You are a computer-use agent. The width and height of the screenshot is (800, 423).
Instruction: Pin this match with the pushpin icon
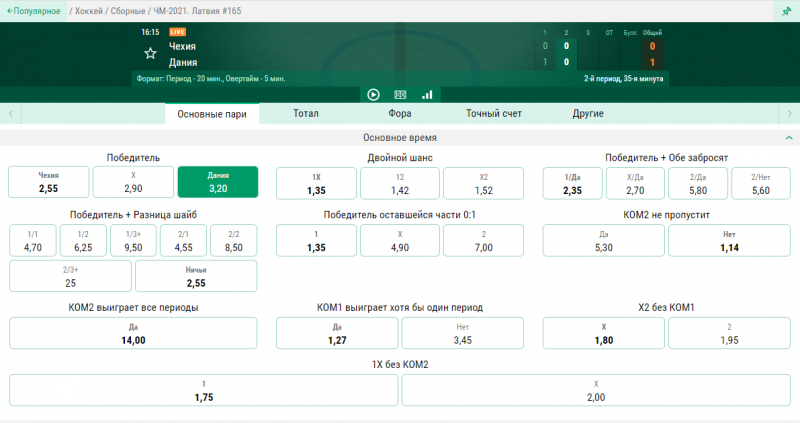tap(787, 11)
